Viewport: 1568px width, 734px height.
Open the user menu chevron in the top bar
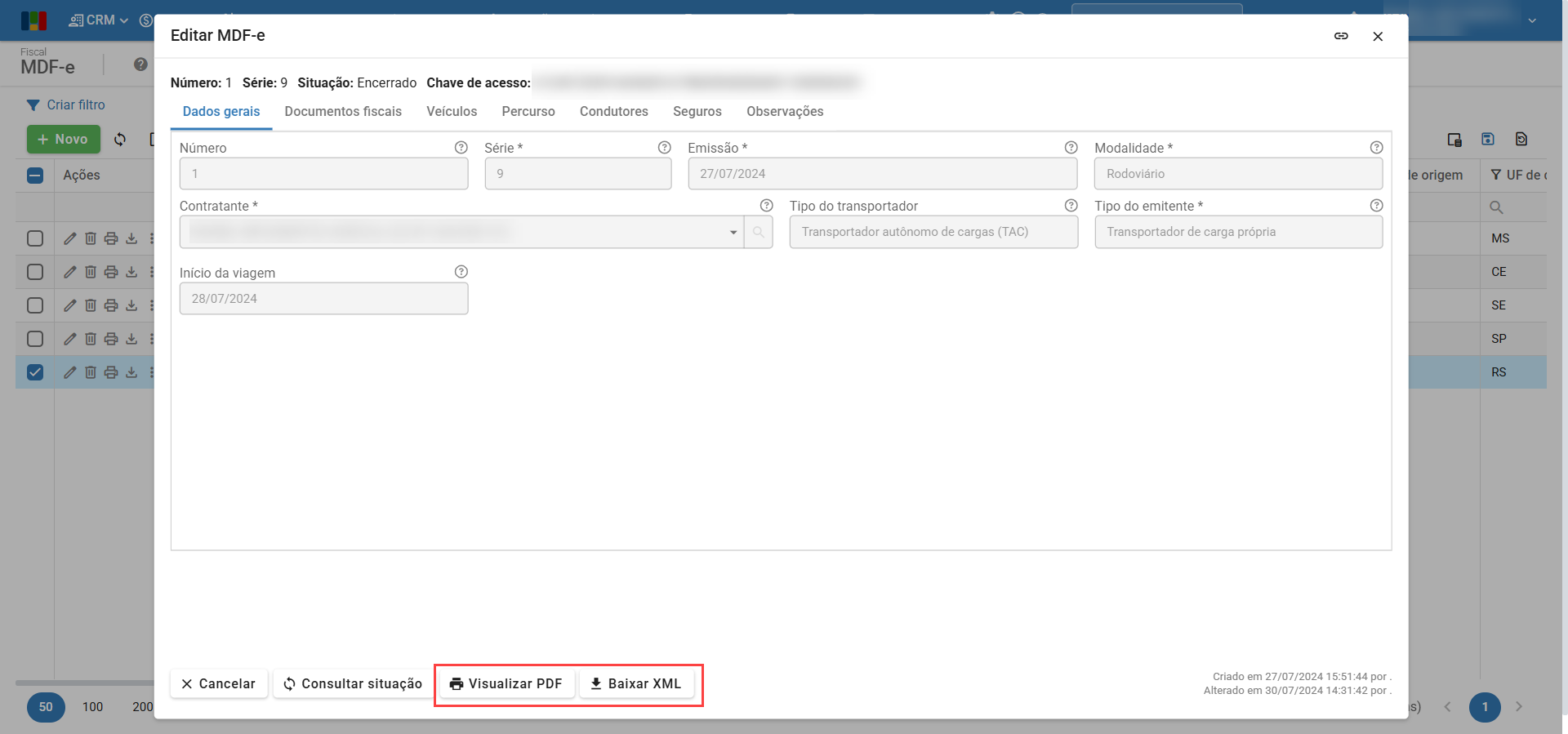[1532, 20]
